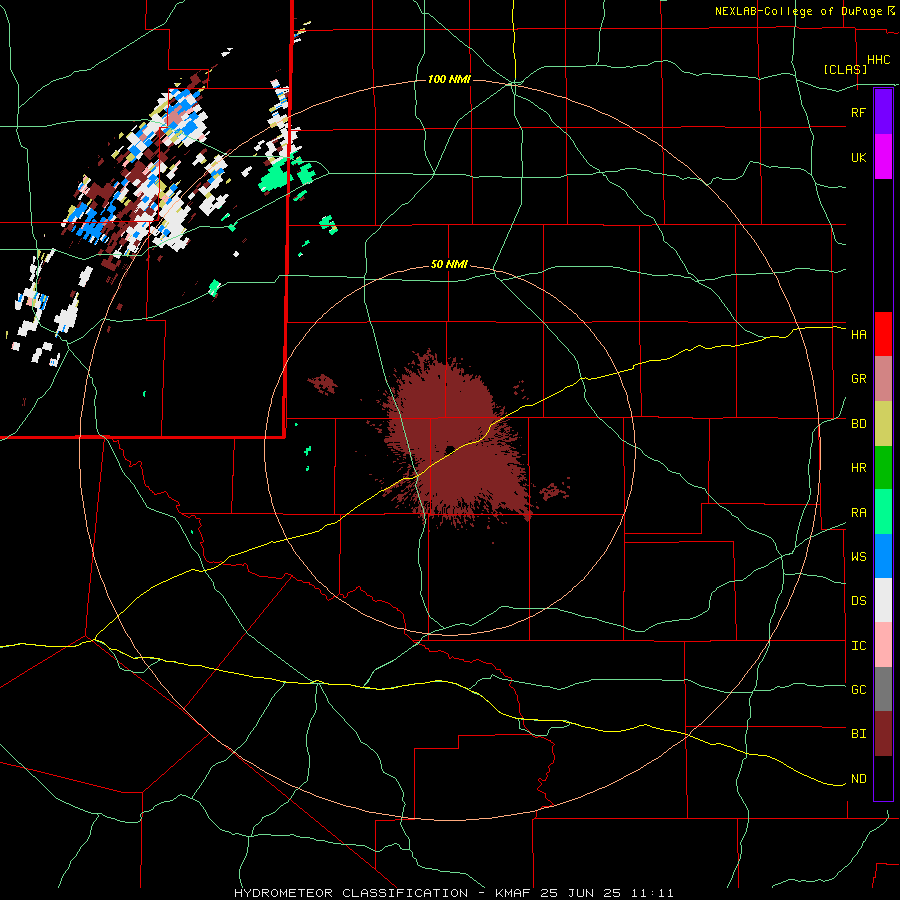Image resolution: width=900 pixels, height=900 pixels.
Task: Click the UK legend label
Action: (x=858, y=157)
